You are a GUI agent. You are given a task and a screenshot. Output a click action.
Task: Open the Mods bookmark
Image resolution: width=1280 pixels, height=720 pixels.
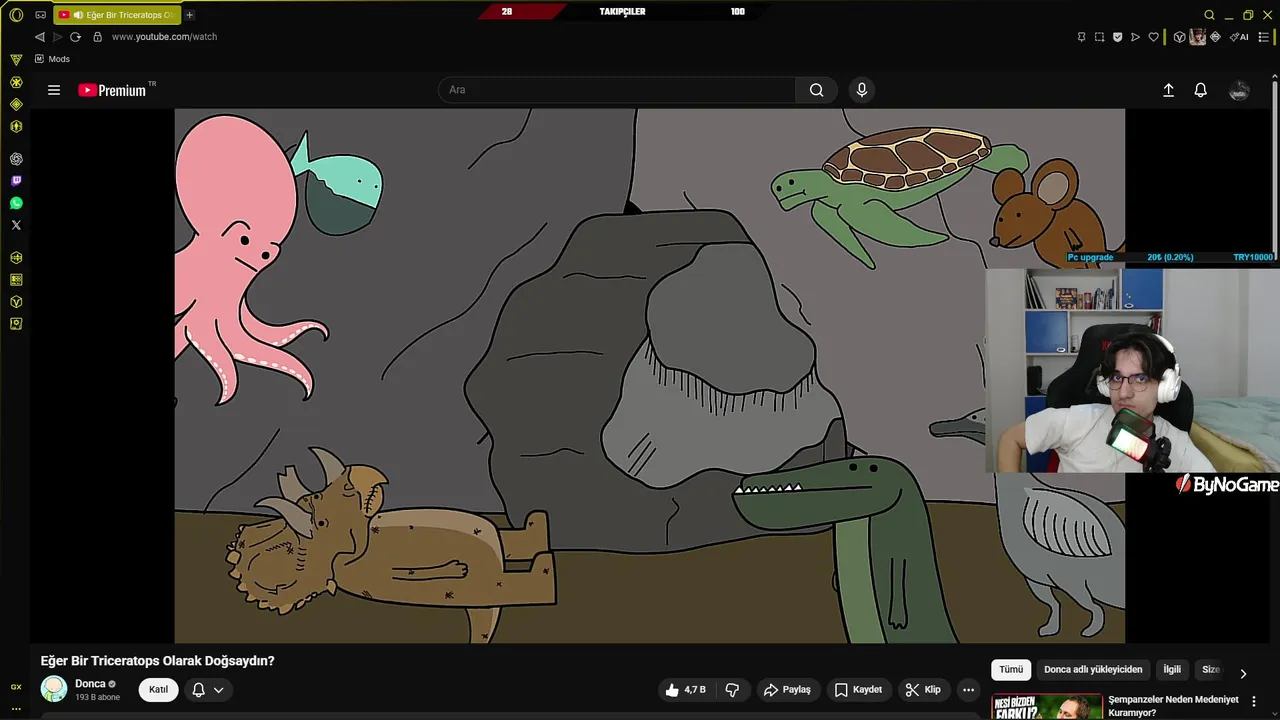pos(52,59)
